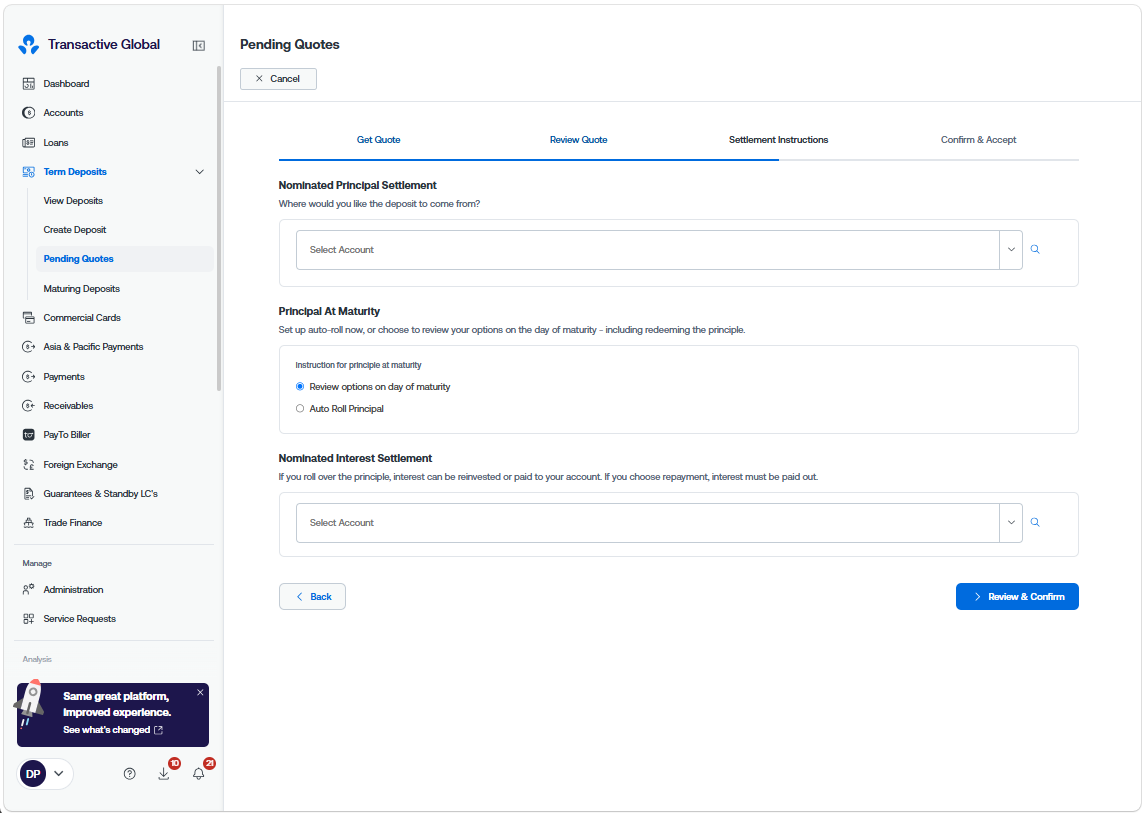Viewport: 1143px width, 813px height.
Task: Click the Trade Finance icon
Action: tap(28, 523)
